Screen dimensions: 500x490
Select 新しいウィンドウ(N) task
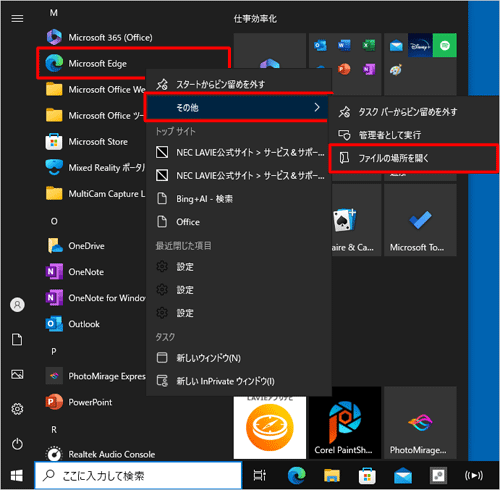[239, 358]
